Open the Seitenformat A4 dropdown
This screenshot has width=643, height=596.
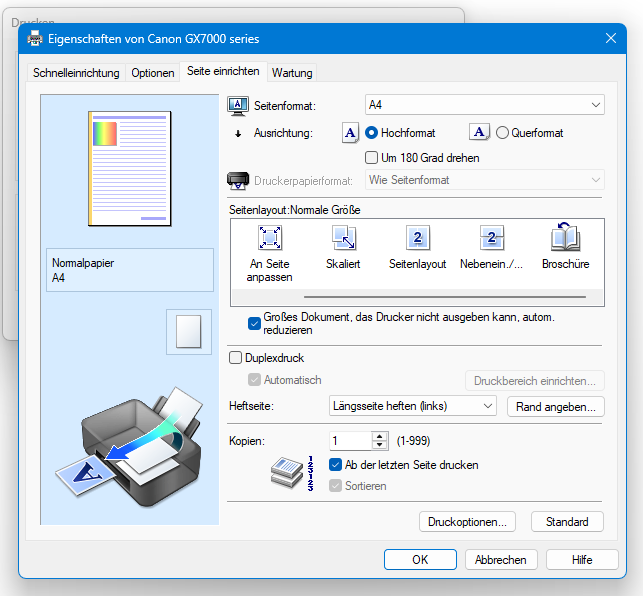[x=485, y=105]
